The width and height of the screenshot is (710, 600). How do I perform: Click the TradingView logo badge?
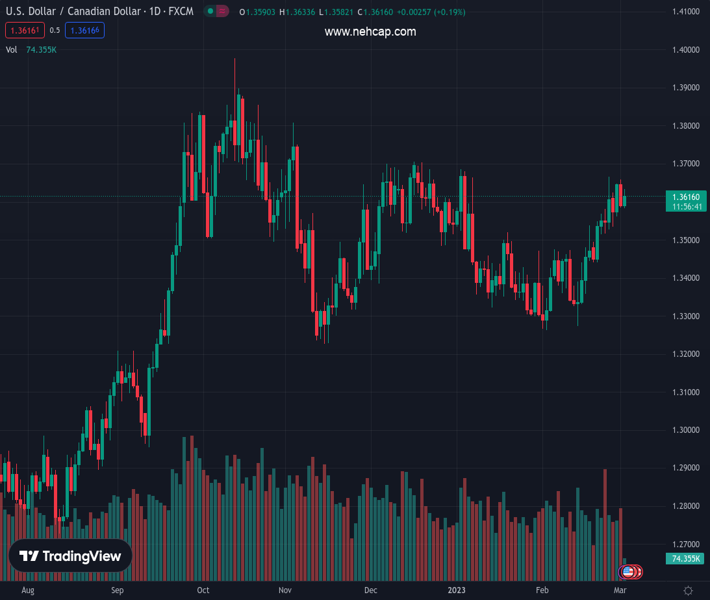70,556
